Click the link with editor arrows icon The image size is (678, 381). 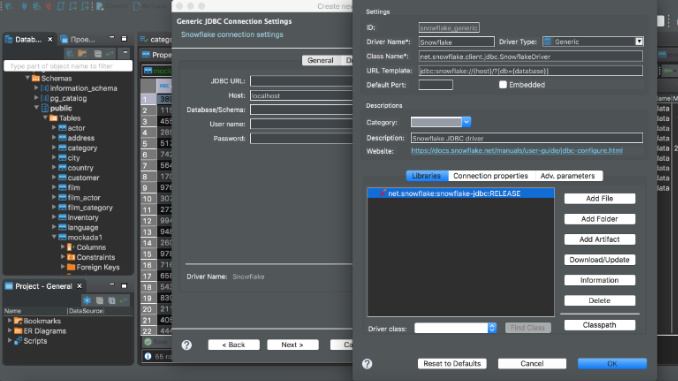pyautogui.click(x=110, y=54)
